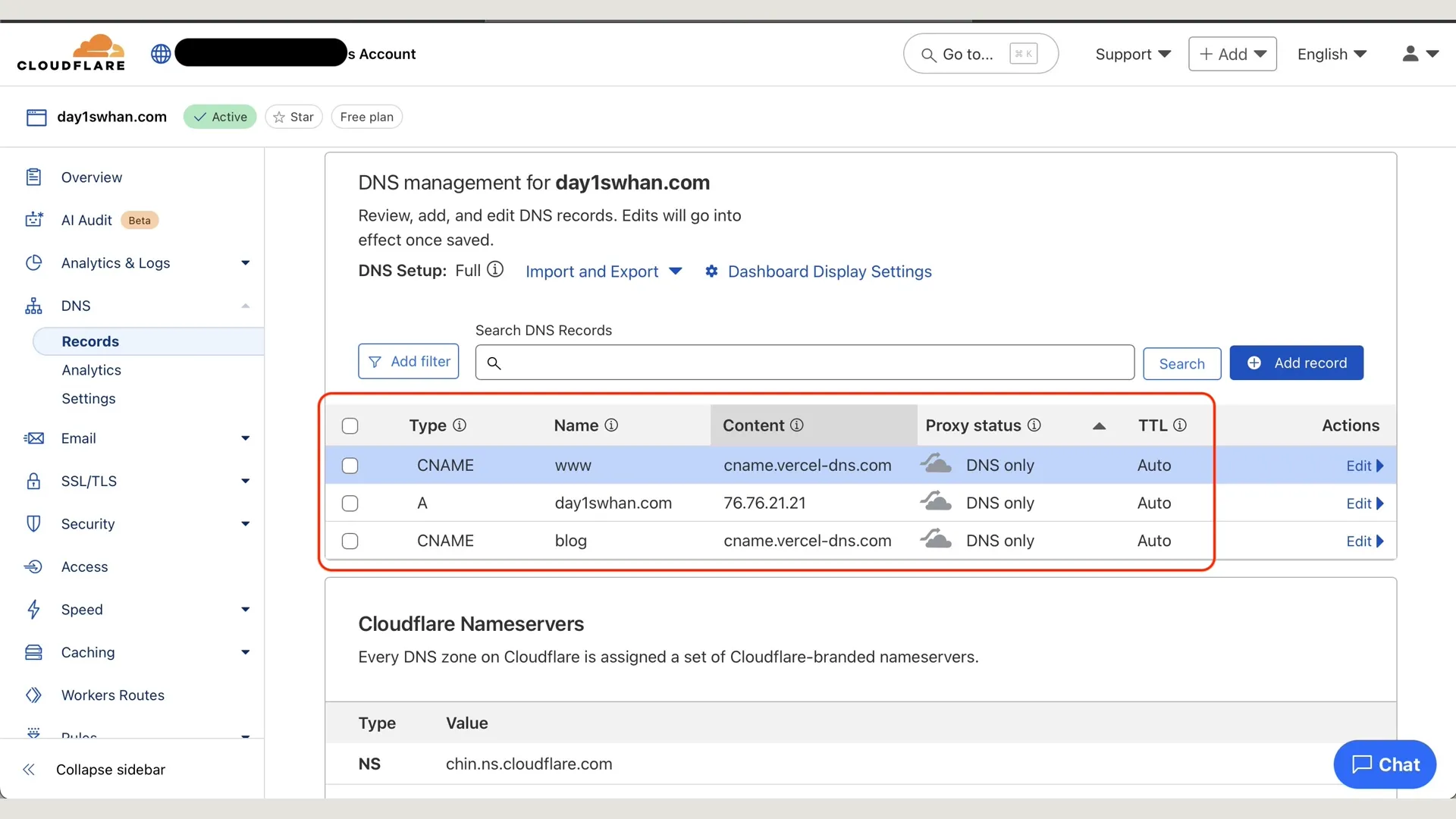Open DNS Settings in sidebar

click(89, 399)
